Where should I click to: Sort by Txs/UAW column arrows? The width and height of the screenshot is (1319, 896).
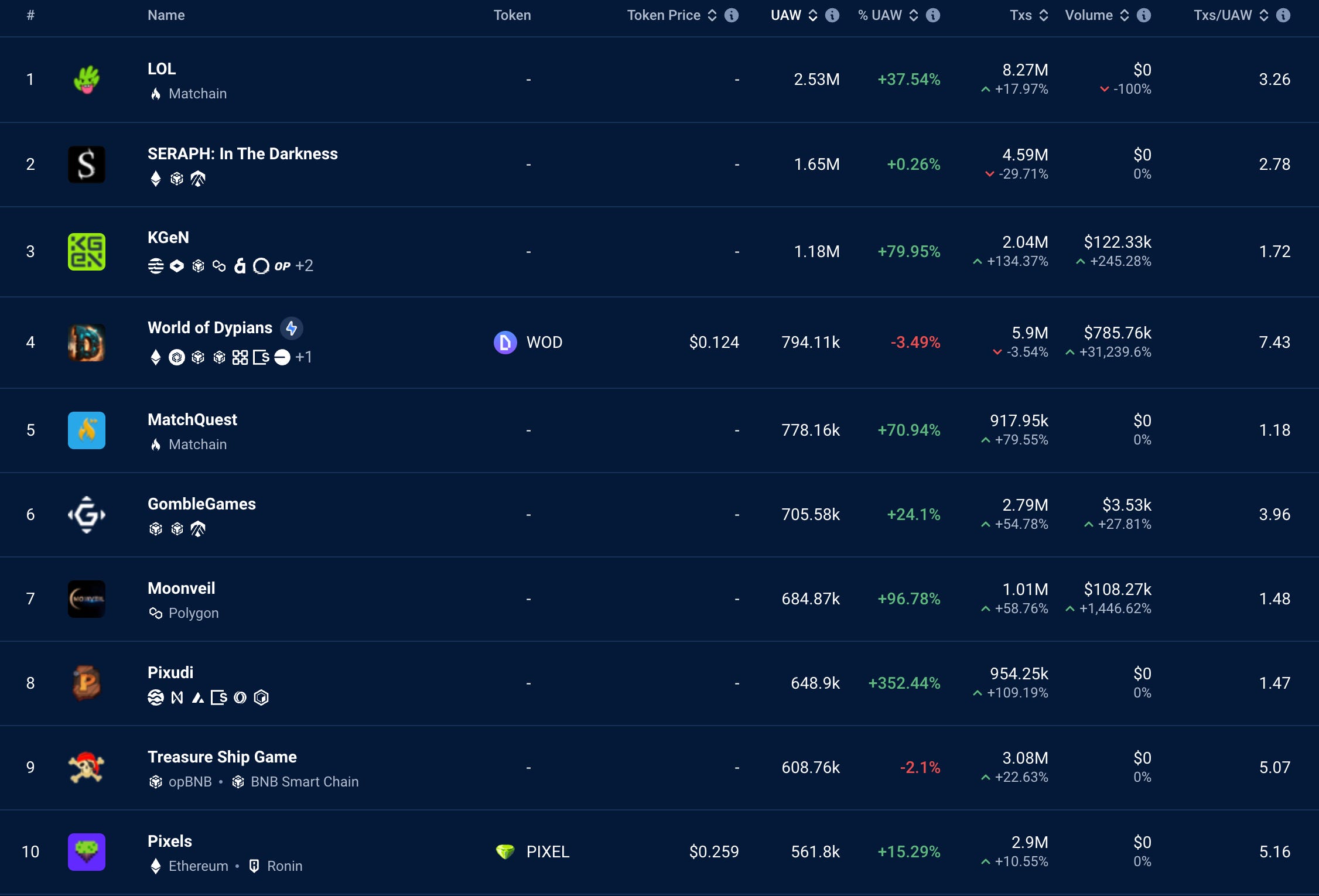(x=1263, y=15)
